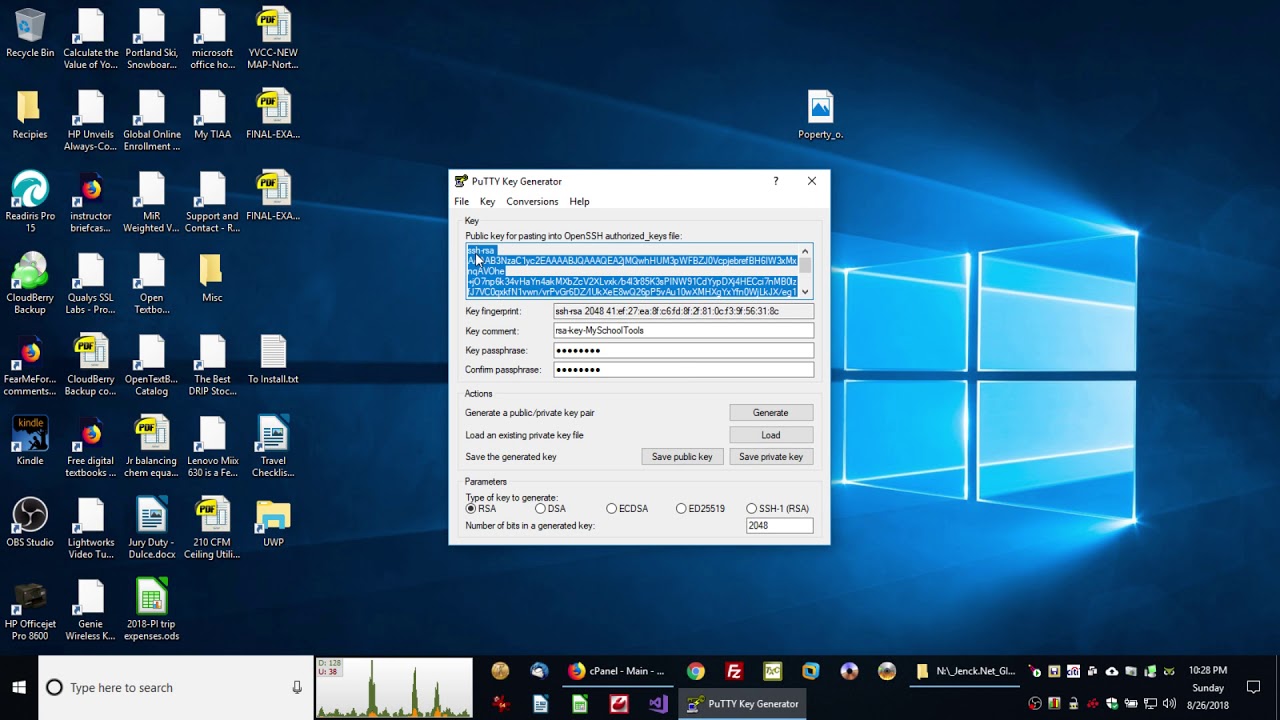Click the Save private key button
The width and height of the screenshot is (1280, 720).
pyautogui.click(x=770, y=457)
